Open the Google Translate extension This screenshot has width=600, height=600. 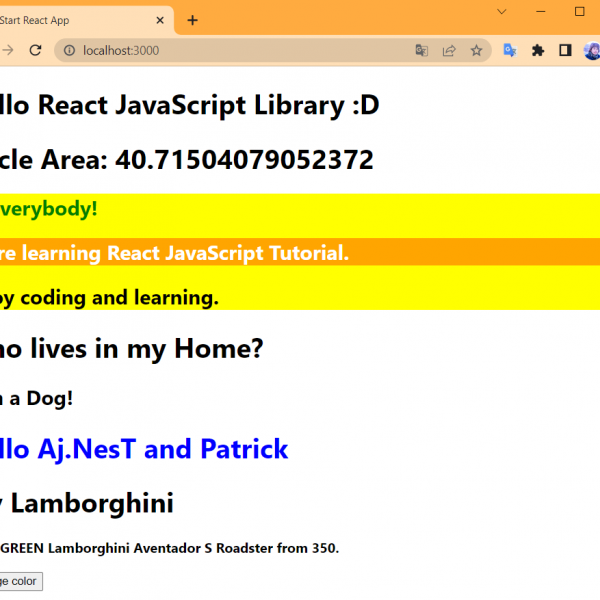point(510,50)
